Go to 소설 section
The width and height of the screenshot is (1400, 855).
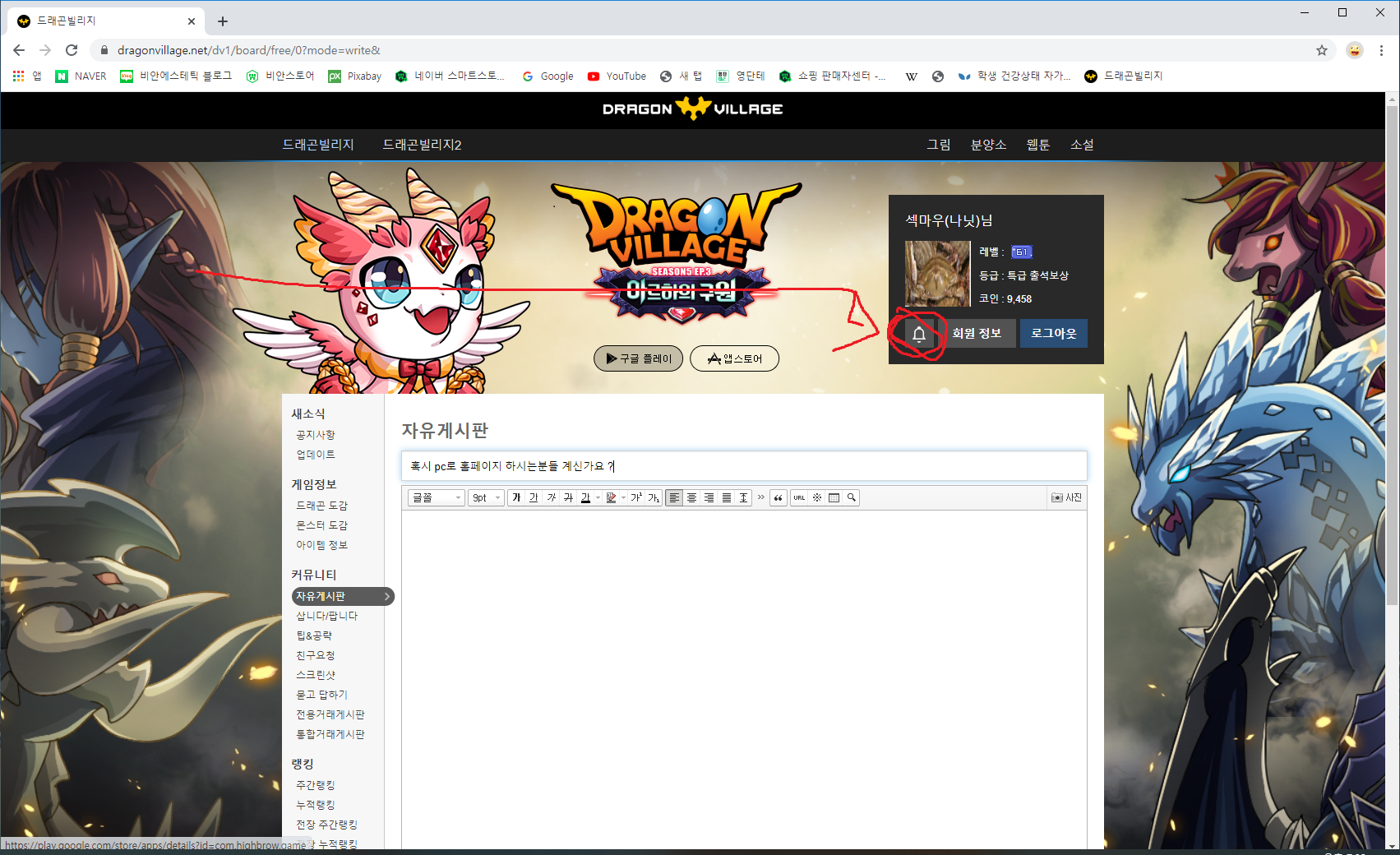(x=1082, y=145)
